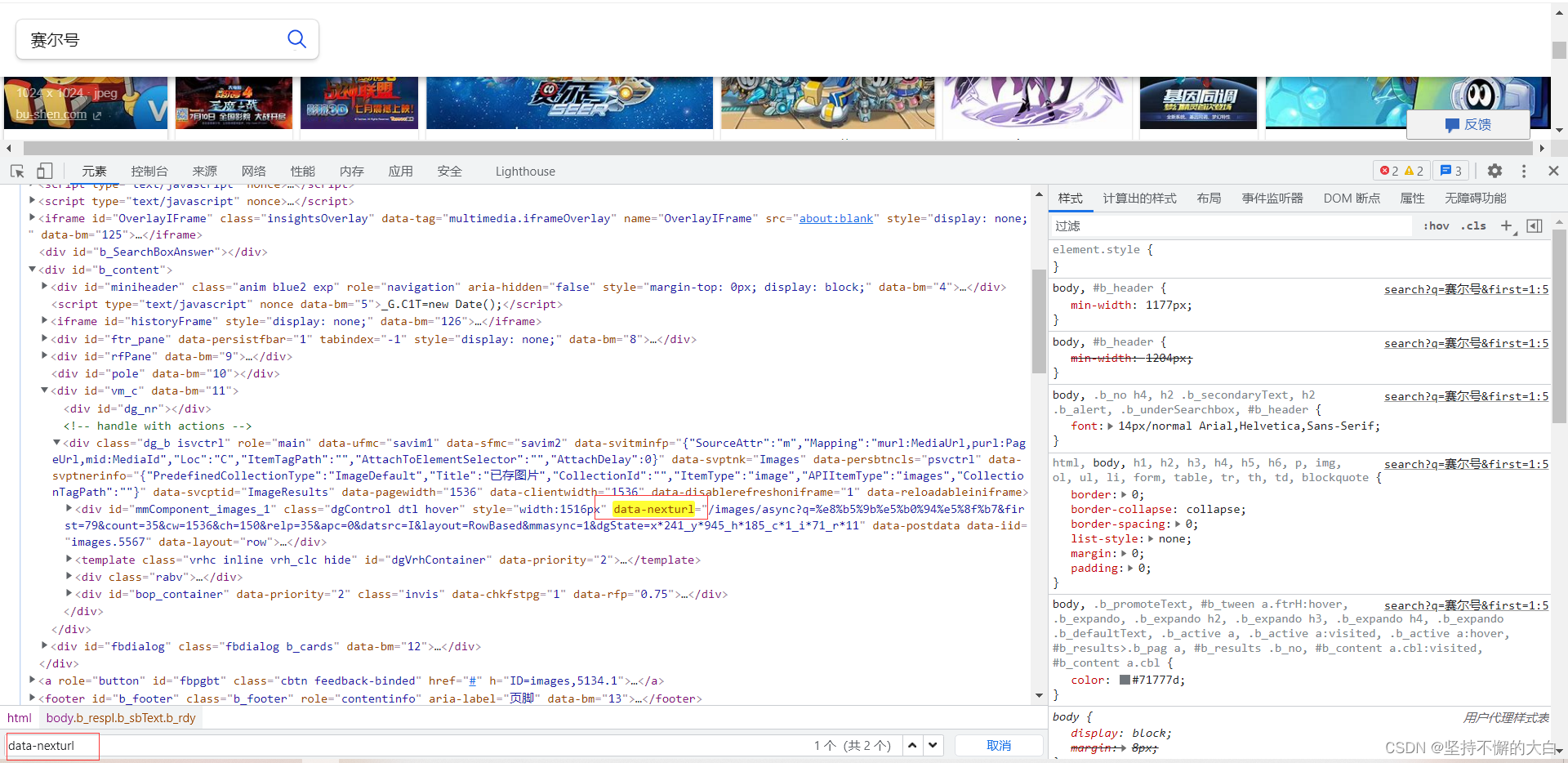This screenshot has height=763, width=1568.
Task: Focus the 过滤 styles filter field
Action: (x=1232, y=226)
